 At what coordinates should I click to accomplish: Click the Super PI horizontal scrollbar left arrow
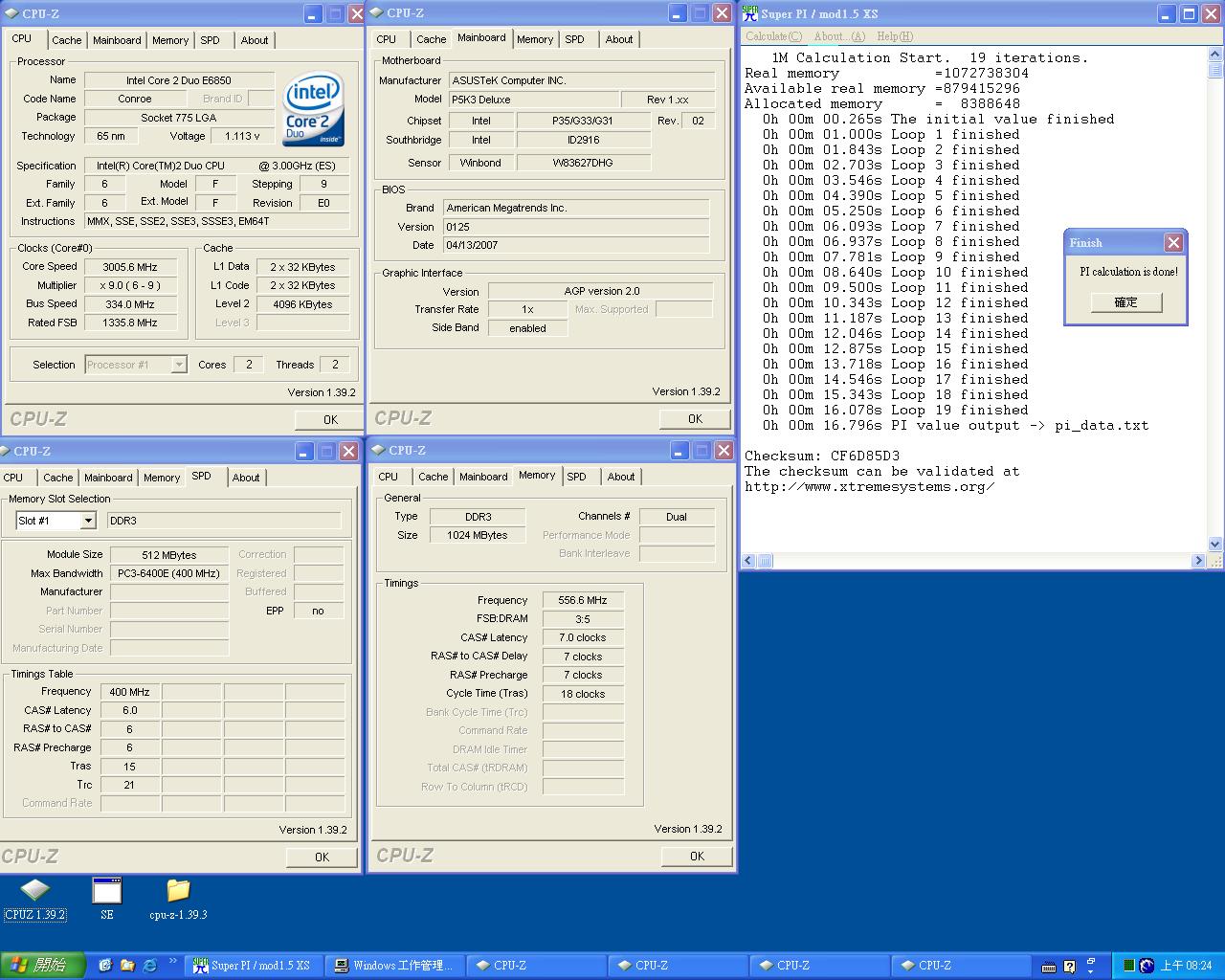[748, 561]
